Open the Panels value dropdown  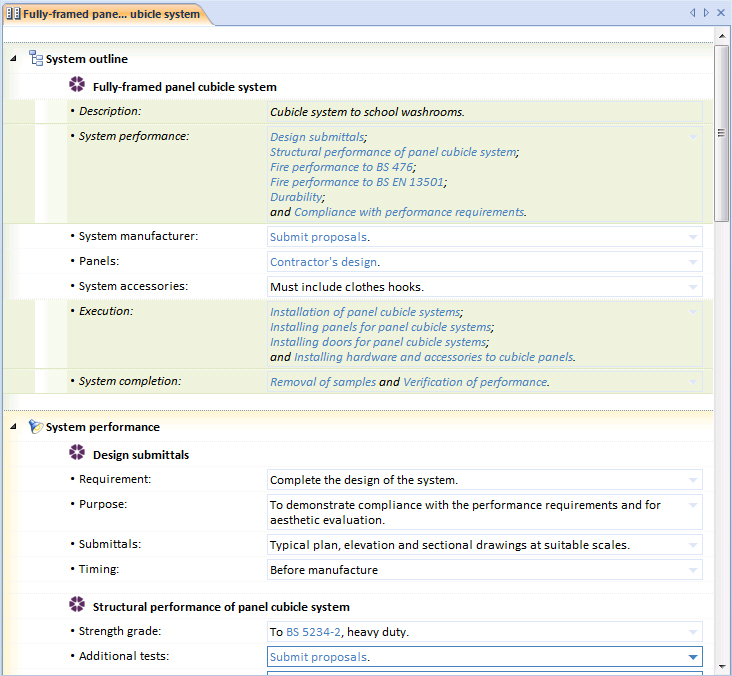point(693,262)
